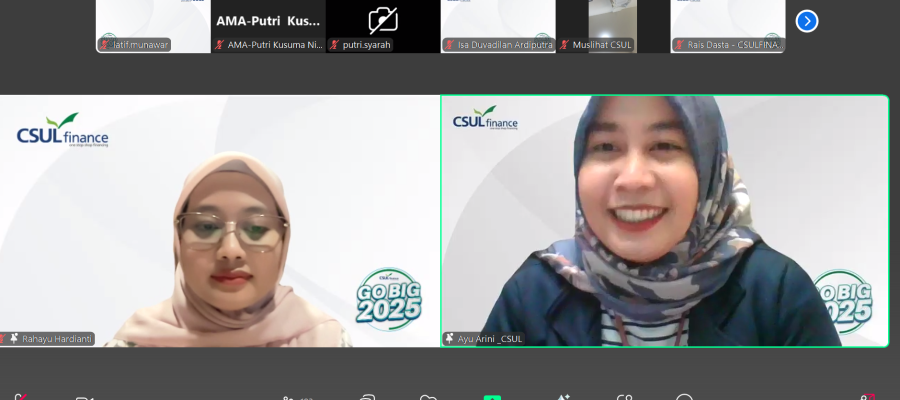Click Ayu Arini's active speaker video tile
Viewport: 900px width, 400px height.
click(x=665, y=221)
